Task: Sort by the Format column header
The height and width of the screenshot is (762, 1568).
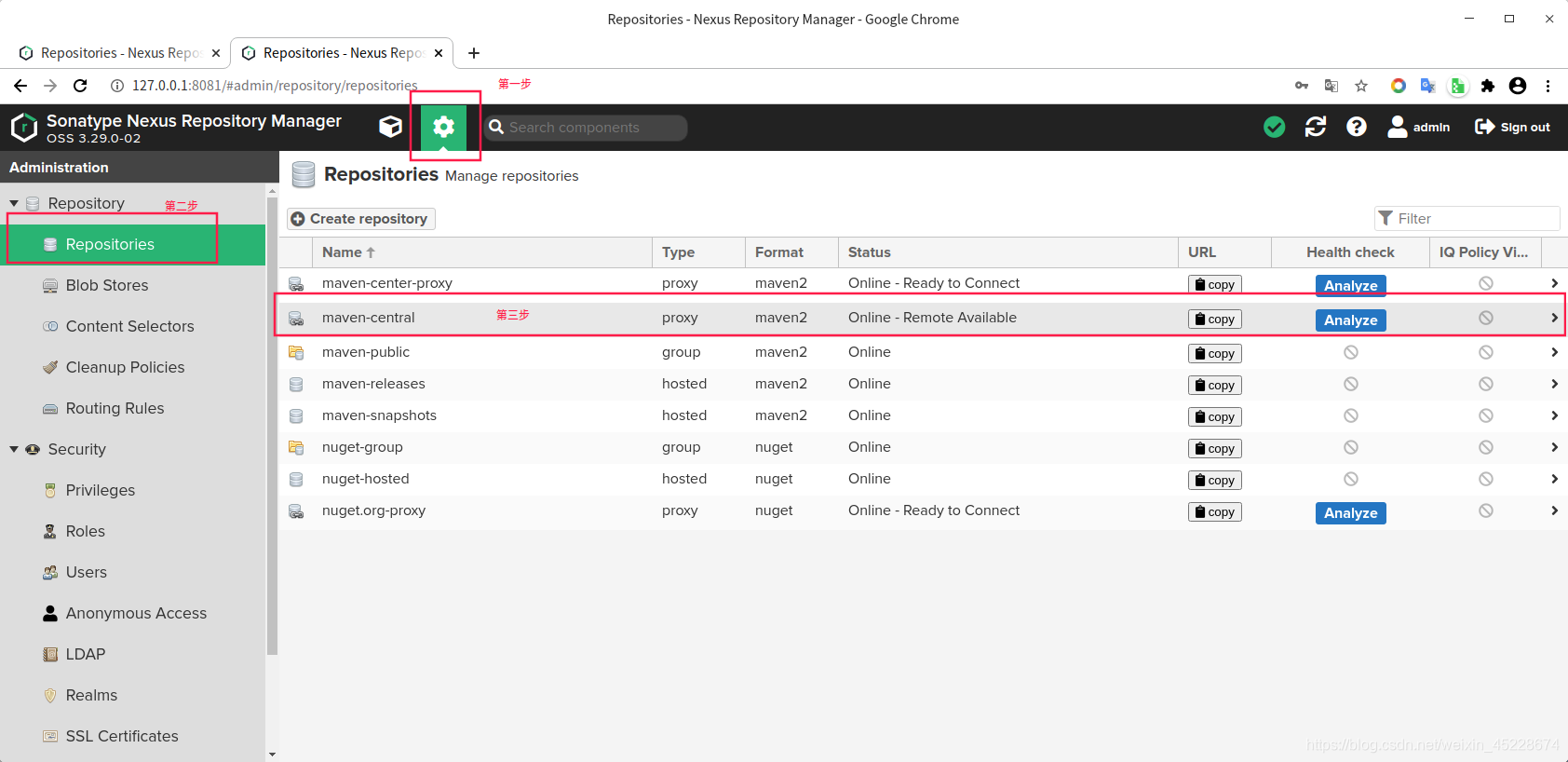Action: pyautogui.click(x=791, y=252)
